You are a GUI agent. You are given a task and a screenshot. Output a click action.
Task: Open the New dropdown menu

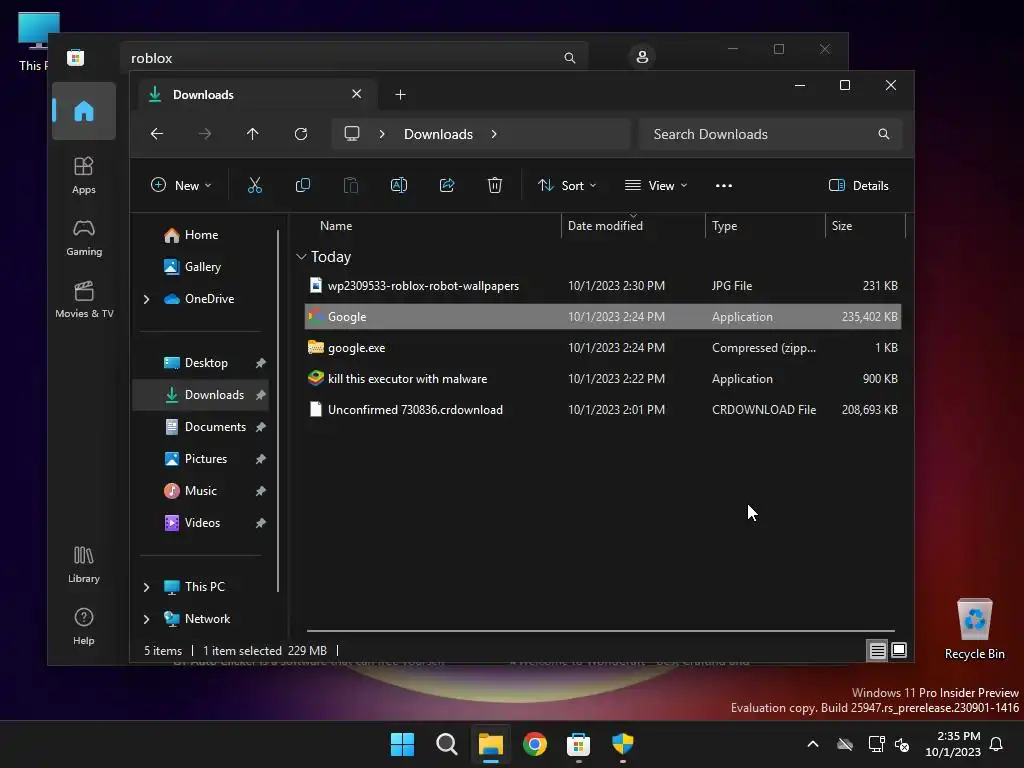(x=181, y=185)
